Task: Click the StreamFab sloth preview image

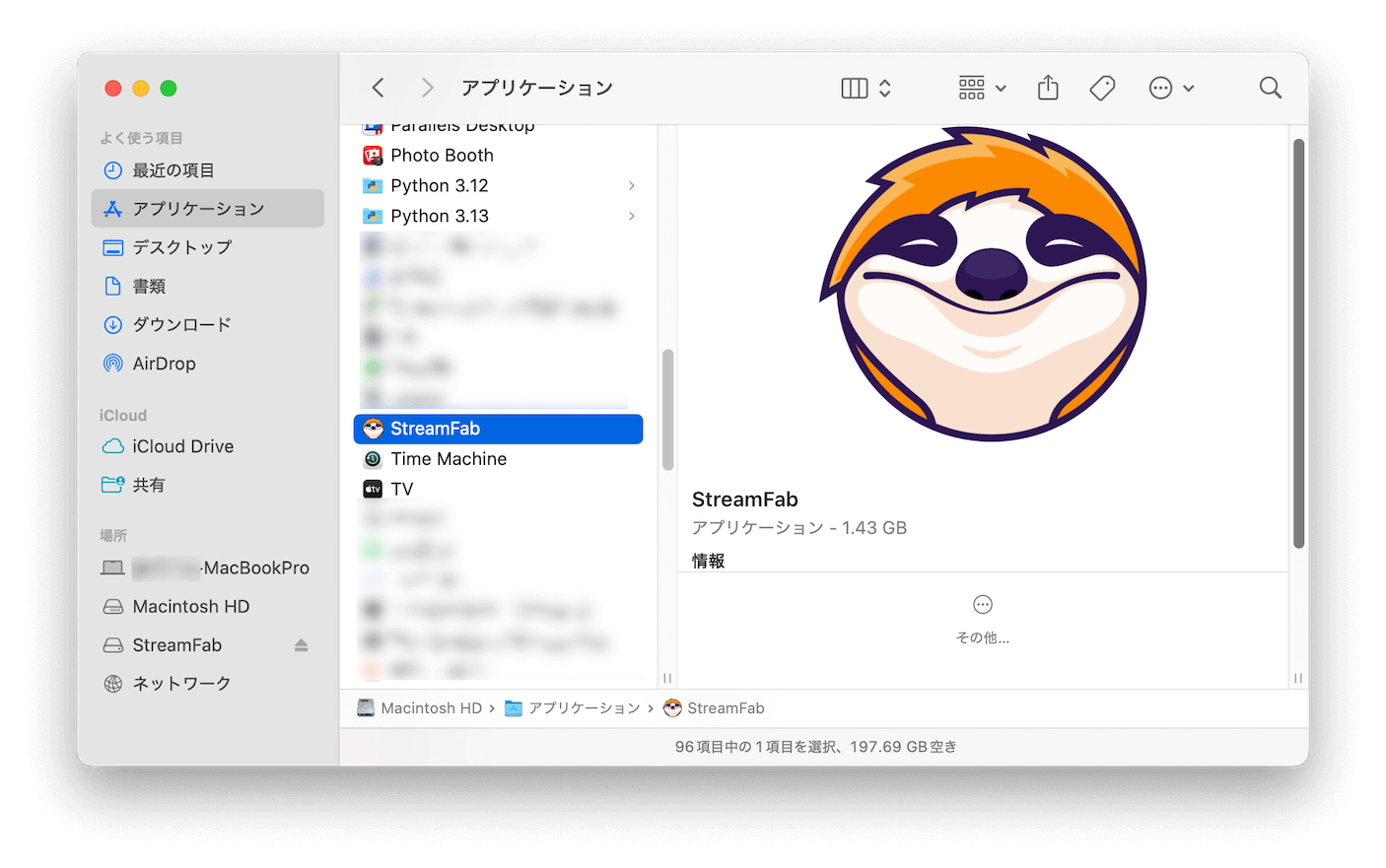Action: 984,284
